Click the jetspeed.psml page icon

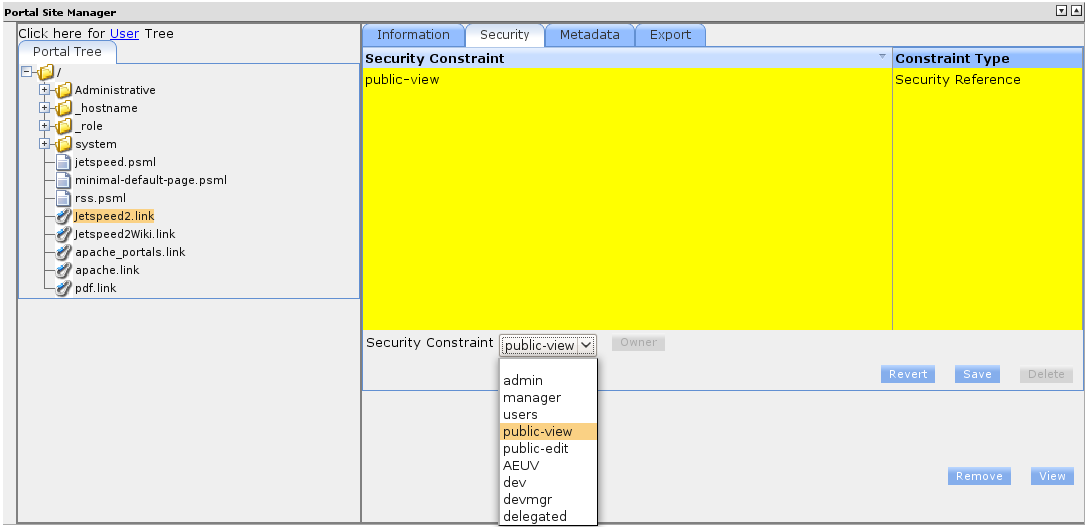pos(64,162)
